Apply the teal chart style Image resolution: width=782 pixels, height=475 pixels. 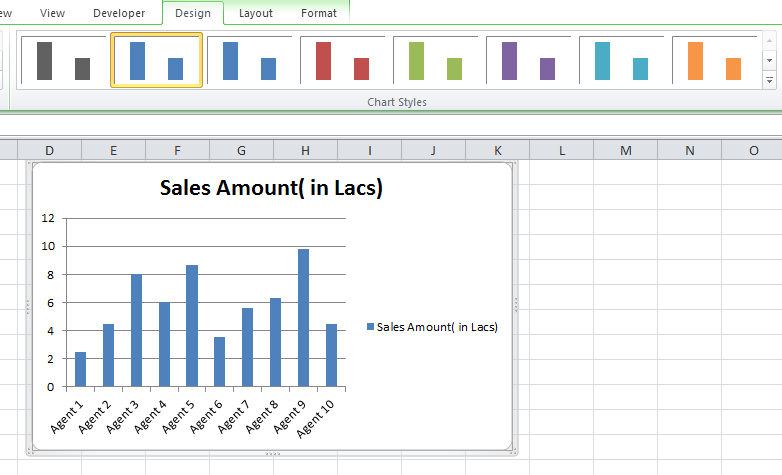coord(621,60)
